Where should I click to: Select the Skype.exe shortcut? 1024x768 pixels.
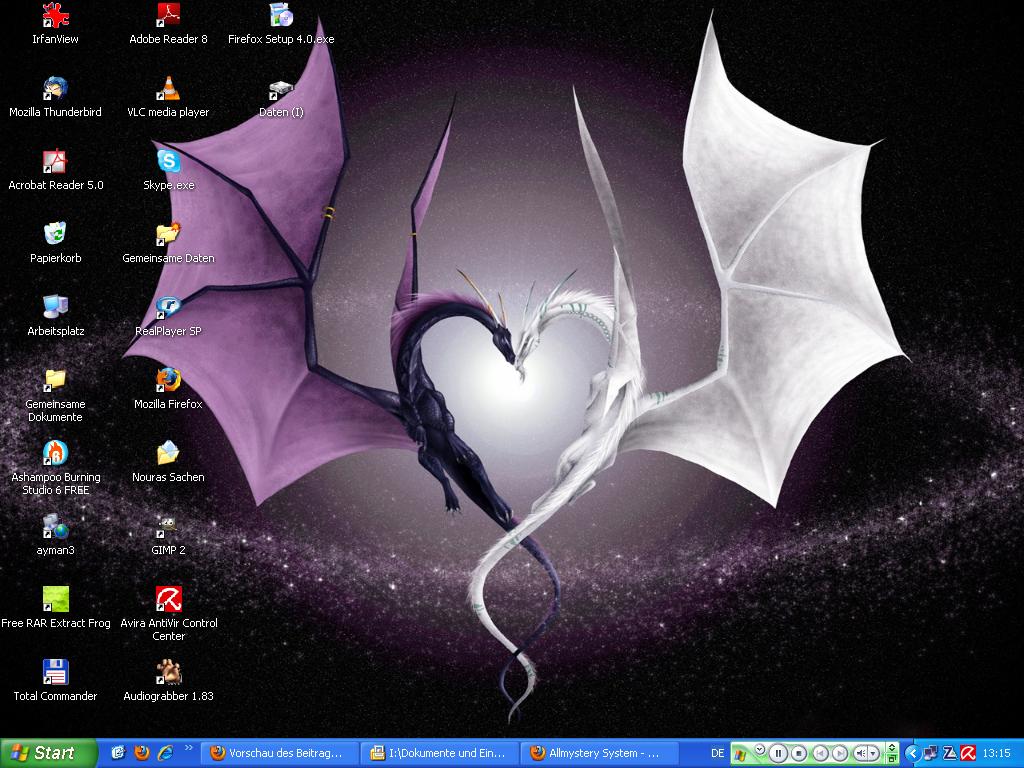(x=168, y=170)
